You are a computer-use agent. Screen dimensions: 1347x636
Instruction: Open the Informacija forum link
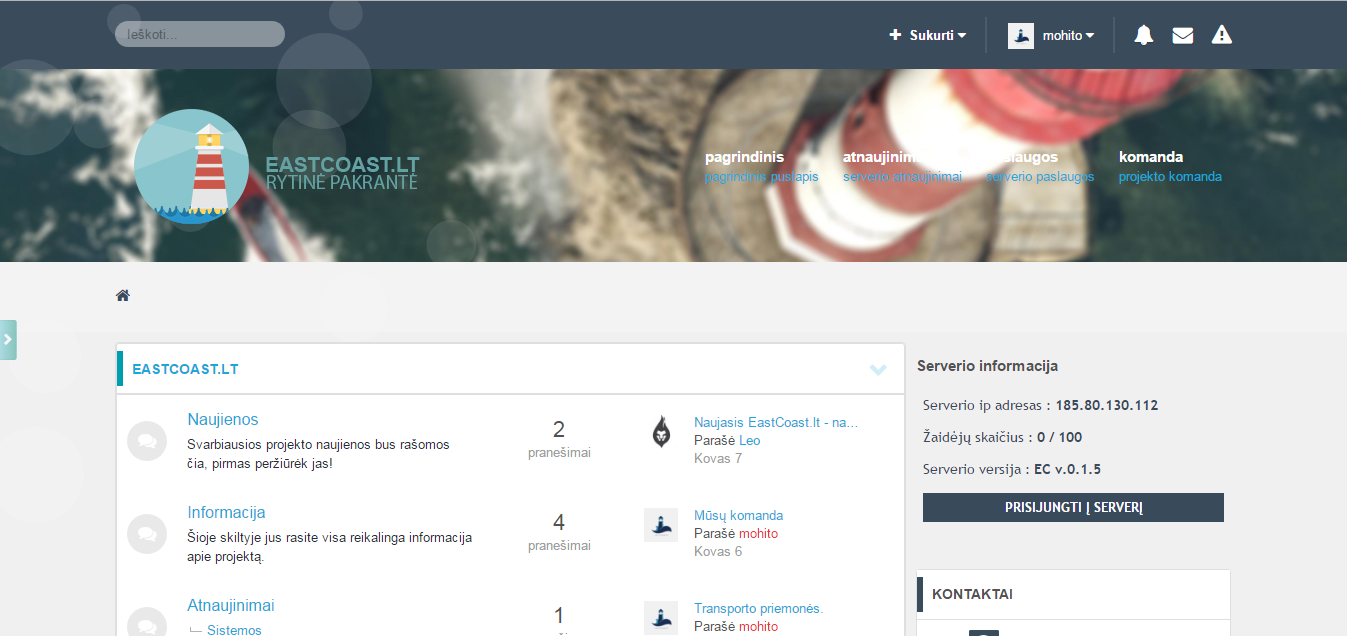[226, 513]
